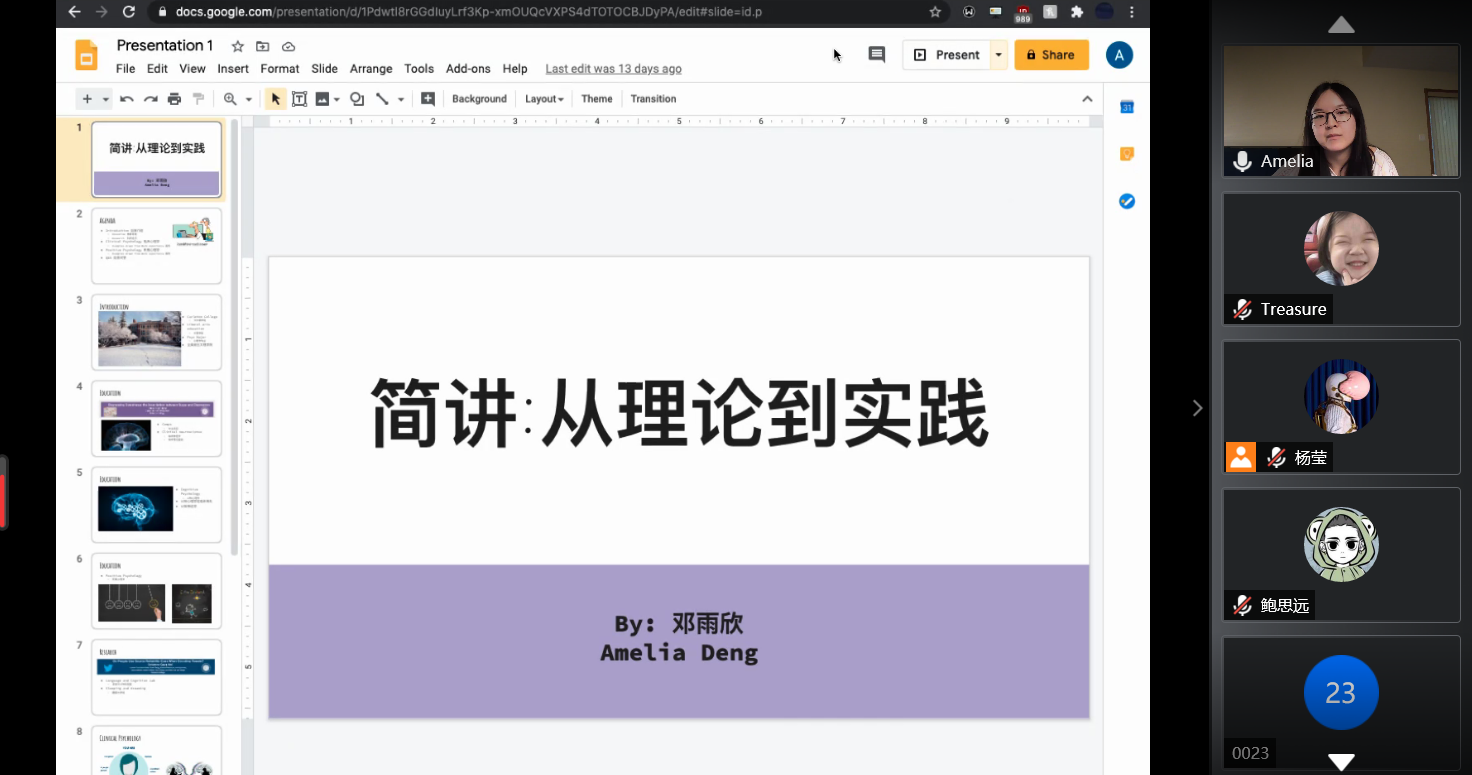Select the Line tool

(382, 99)
